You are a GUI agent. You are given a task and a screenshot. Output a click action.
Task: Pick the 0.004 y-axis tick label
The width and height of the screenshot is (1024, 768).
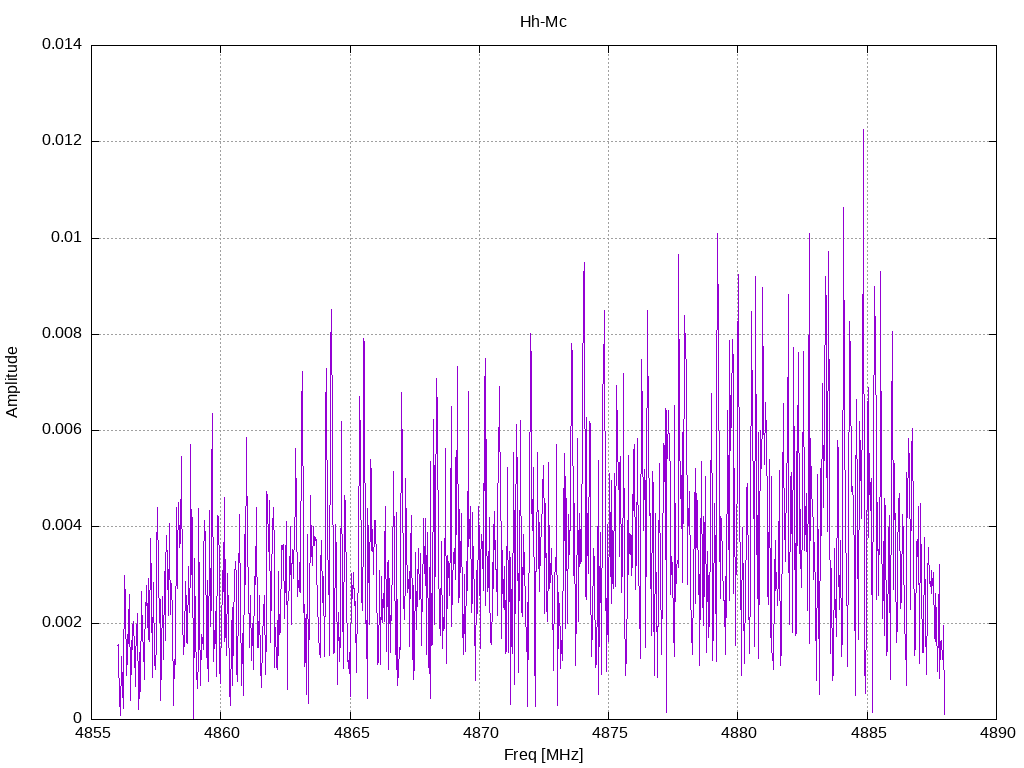coord(61,526)
